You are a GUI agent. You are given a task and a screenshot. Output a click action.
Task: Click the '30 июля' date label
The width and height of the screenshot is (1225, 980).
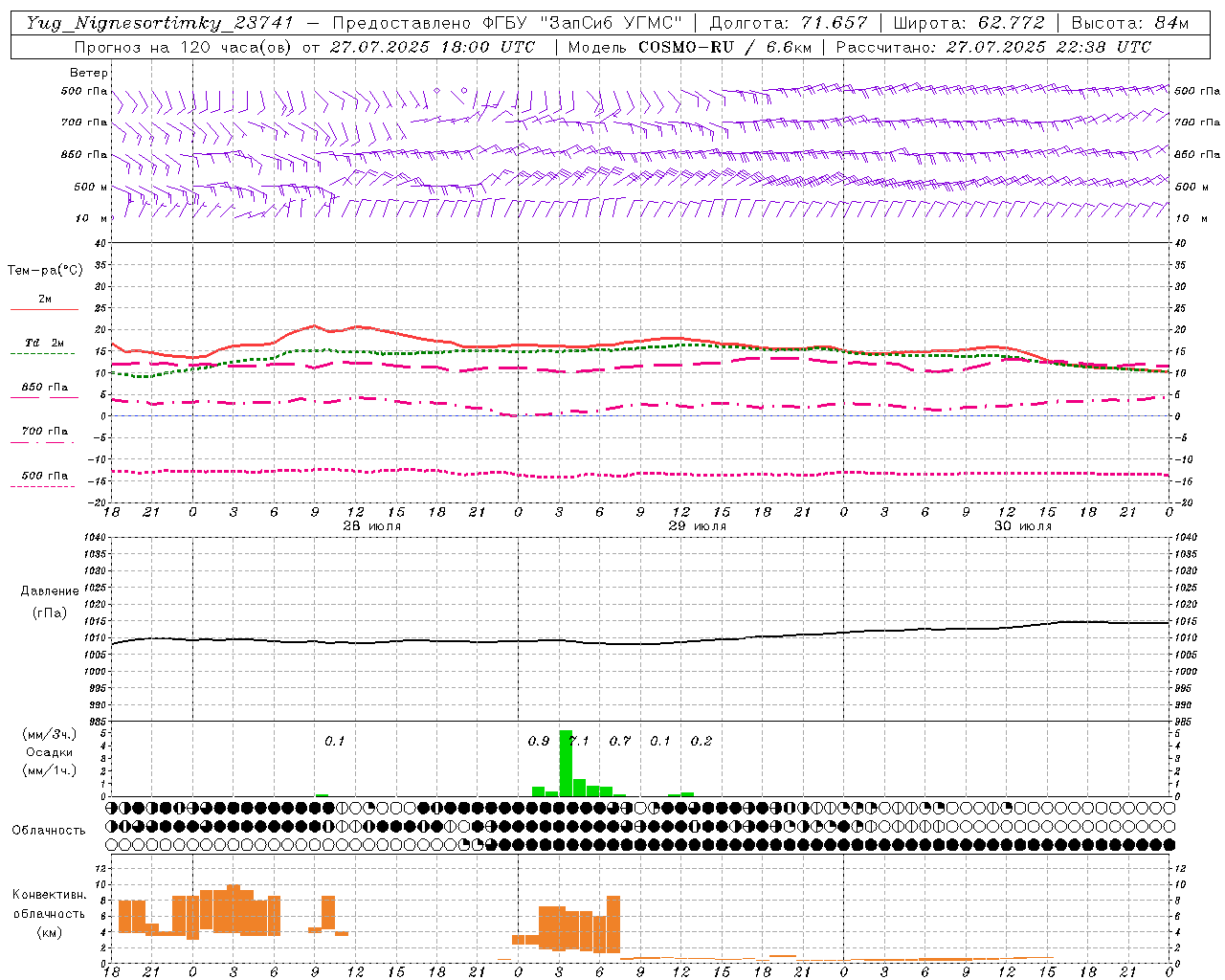click(1023, 526)
